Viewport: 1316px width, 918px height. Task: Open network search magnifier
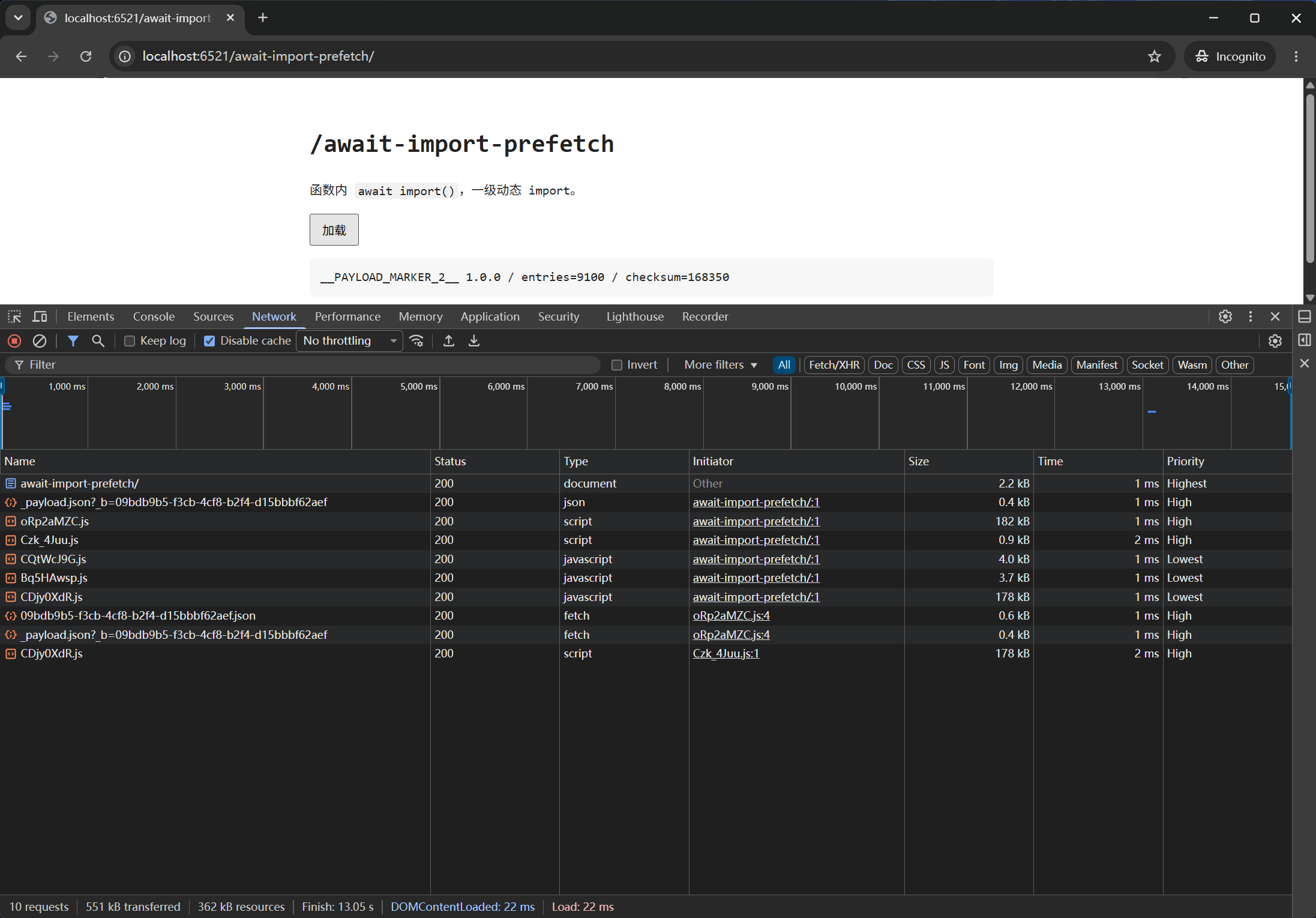(98, 341)
